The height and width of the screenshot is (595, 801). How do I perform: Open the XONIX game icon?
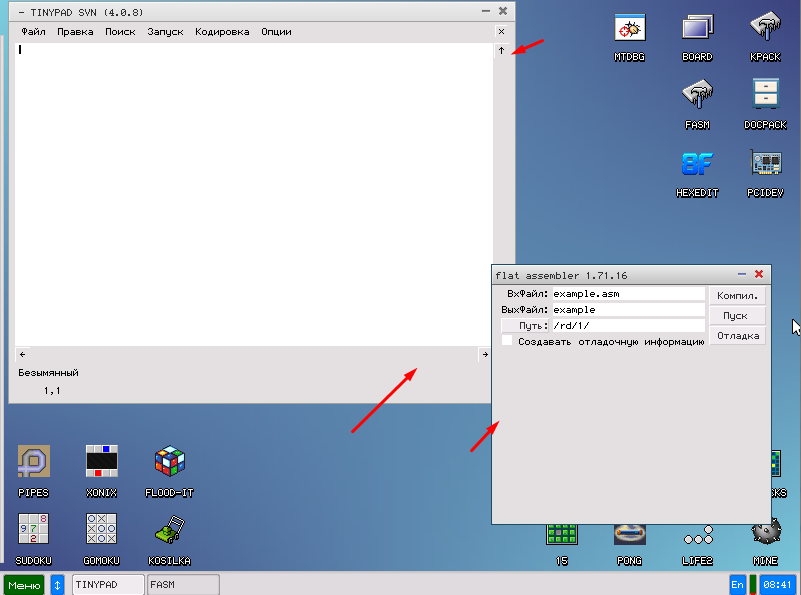(101, 464)
